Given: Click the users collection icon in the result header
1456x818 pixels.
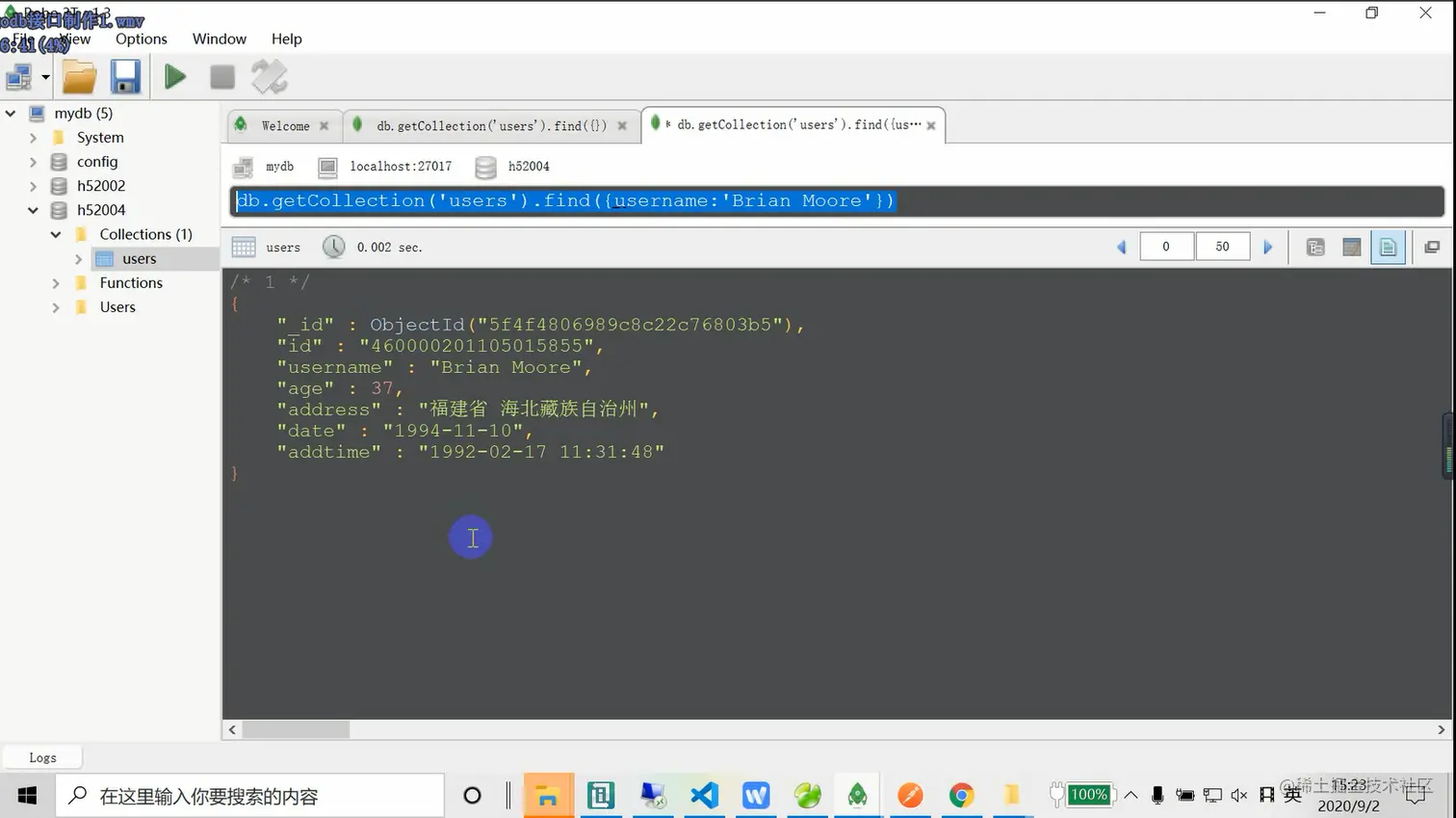Looking at the screenshot, I should click(x=244, y=248).
